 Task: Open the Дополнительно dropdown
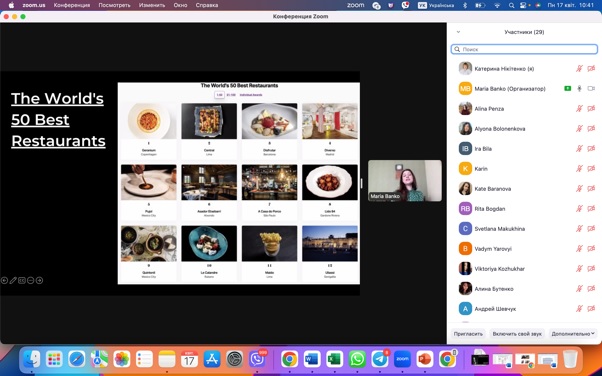pos(573,334)
